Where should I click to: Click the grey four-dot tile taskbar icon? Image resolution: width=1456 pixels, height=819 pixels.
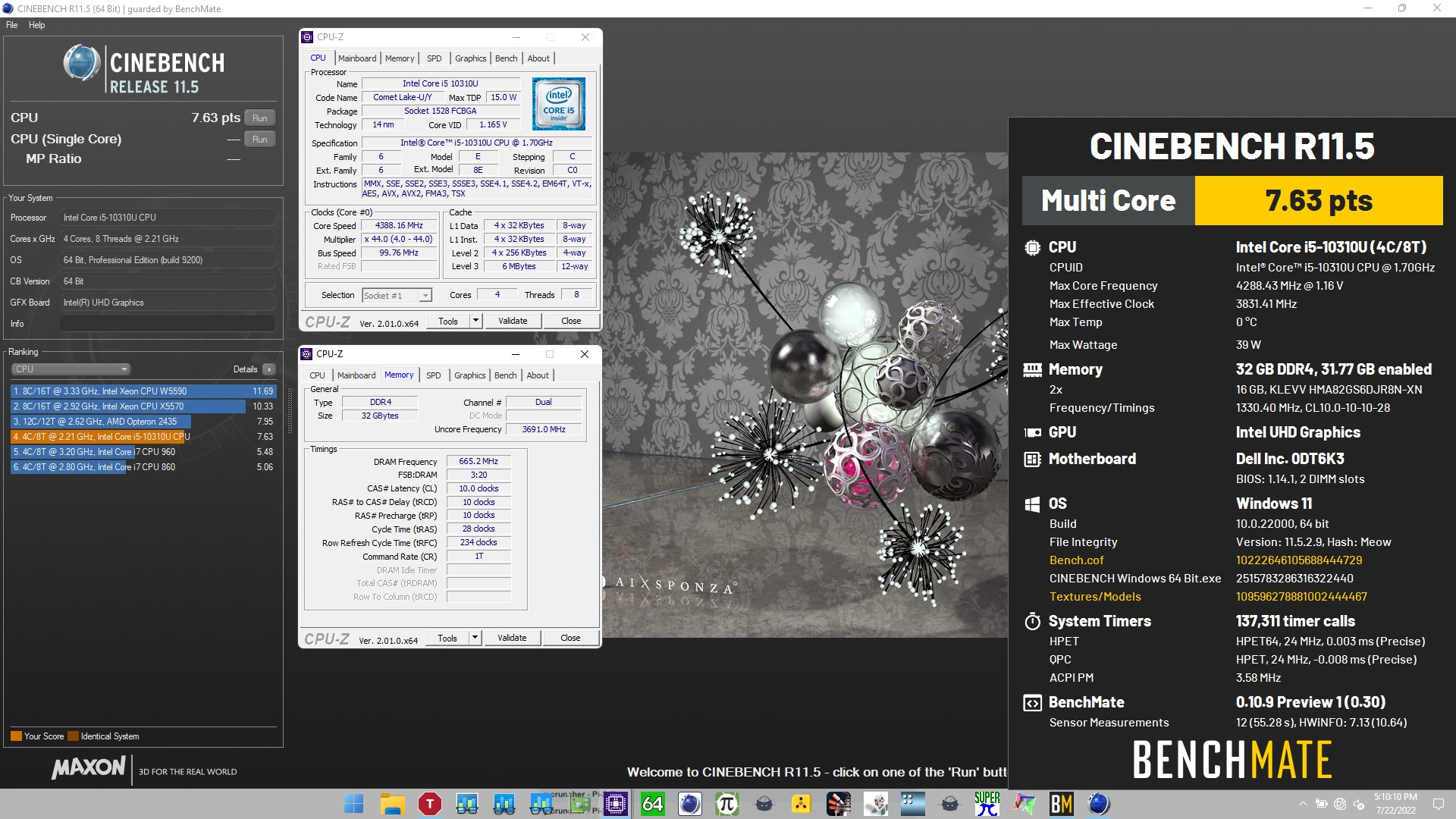[912, 804]
